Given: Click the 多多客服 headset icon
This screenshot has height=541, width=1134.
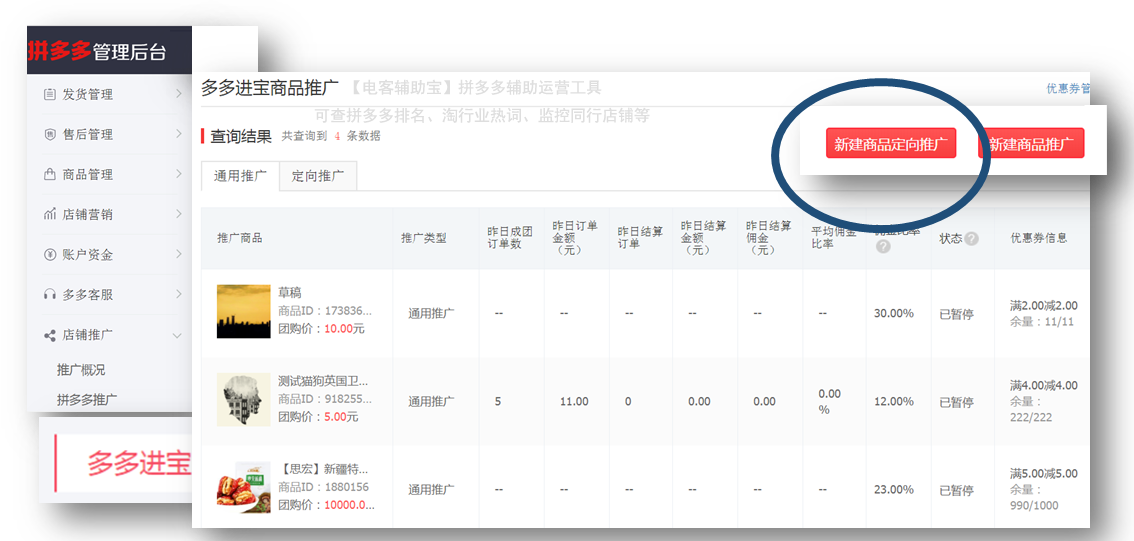Looking at the screenshot, I should pyautogui.click(x=49, y=294).
